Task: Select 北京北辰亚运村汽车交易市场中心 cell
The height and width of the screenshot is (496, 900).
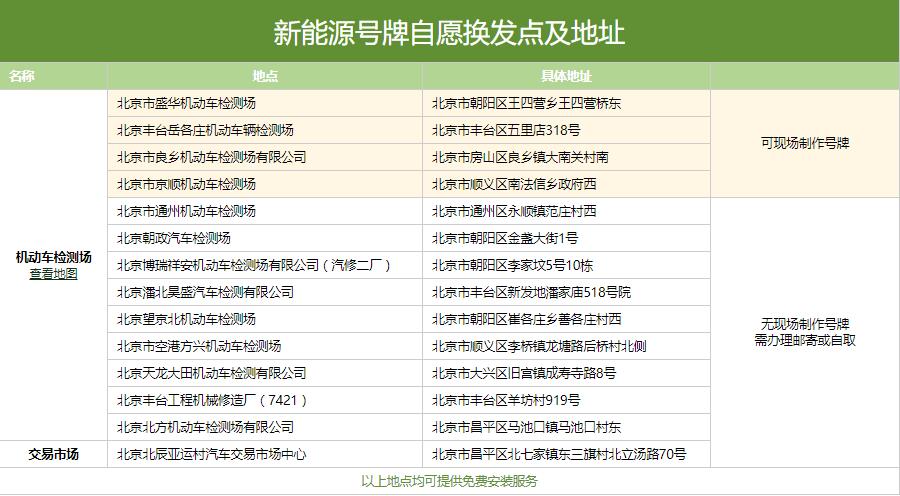Action: click(x=265, y=454)
